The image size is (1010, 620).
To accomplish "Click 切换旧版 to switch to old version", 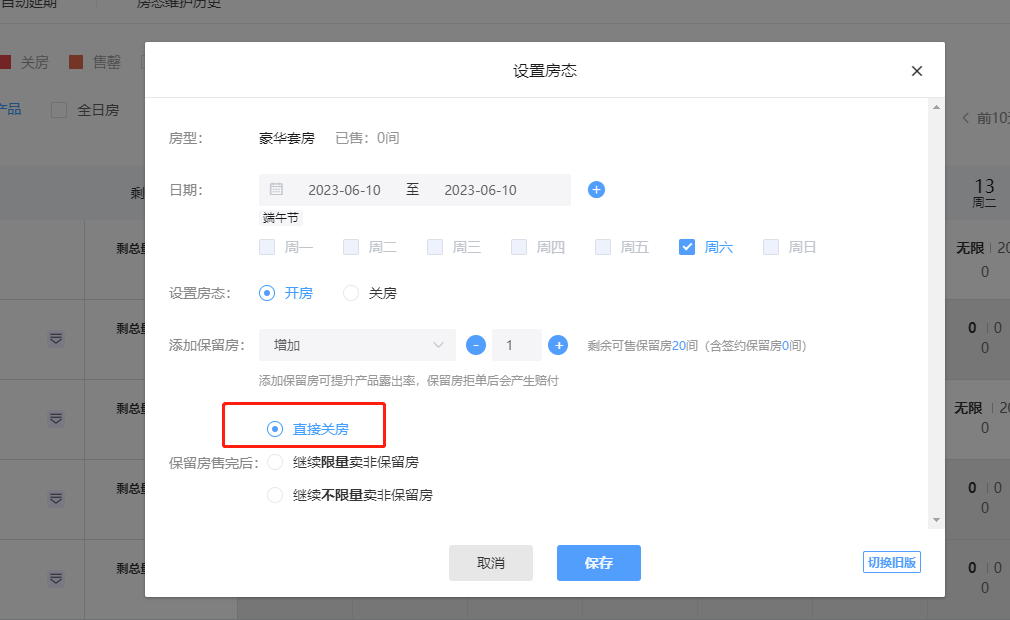I will point(891,562).
